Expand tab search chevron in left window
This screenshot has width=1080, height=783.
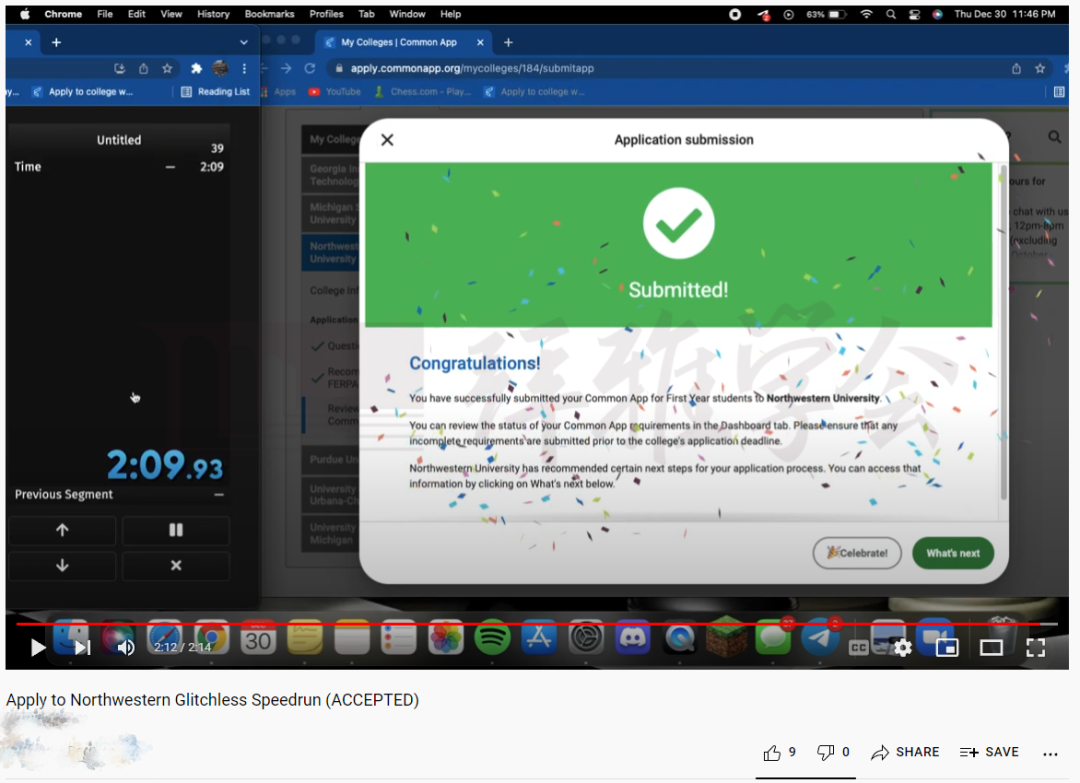(244, 42)
